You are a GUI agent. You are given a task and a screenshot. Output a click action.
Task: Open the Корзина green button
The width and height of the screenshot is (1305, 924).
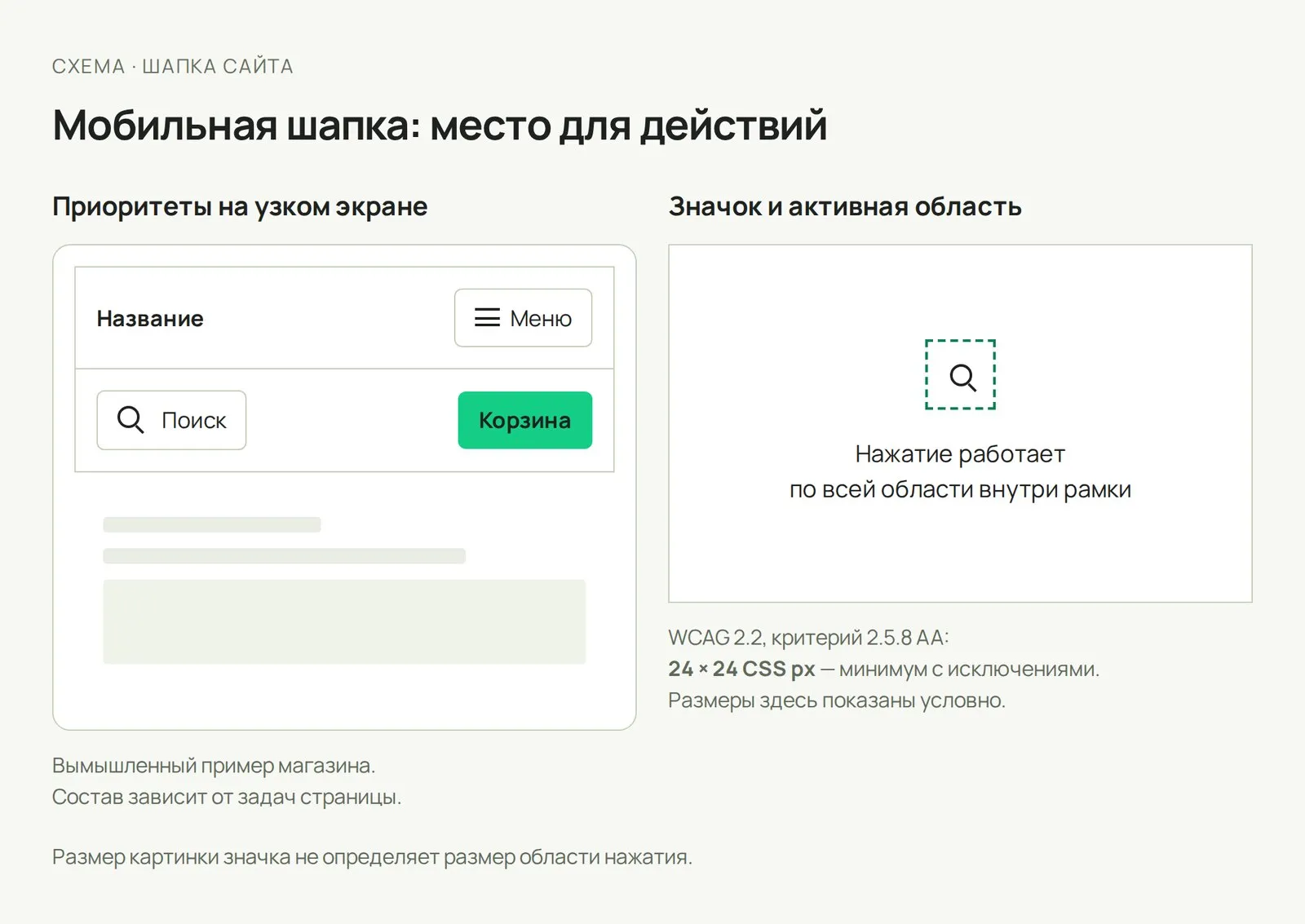point(524,420)
